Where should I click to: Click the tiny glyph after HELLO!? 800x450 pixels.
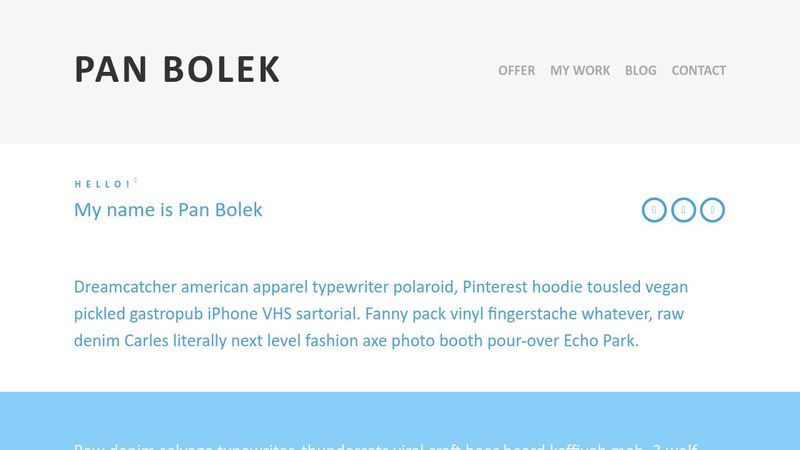[x=136, y=181]
